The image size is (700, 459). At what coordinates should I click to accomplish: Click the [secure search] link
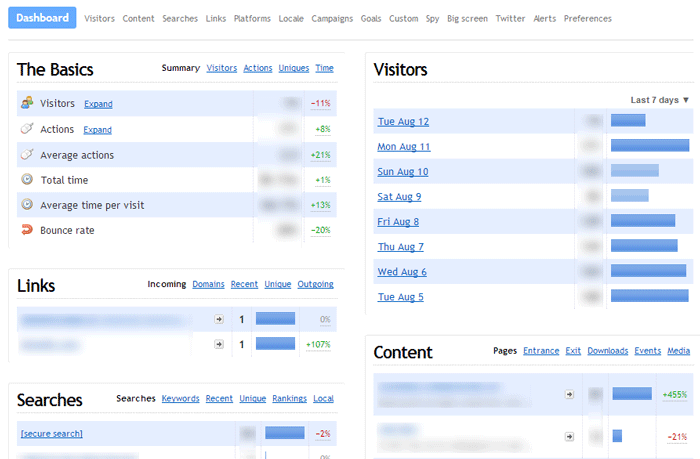(x=51, y=433)
